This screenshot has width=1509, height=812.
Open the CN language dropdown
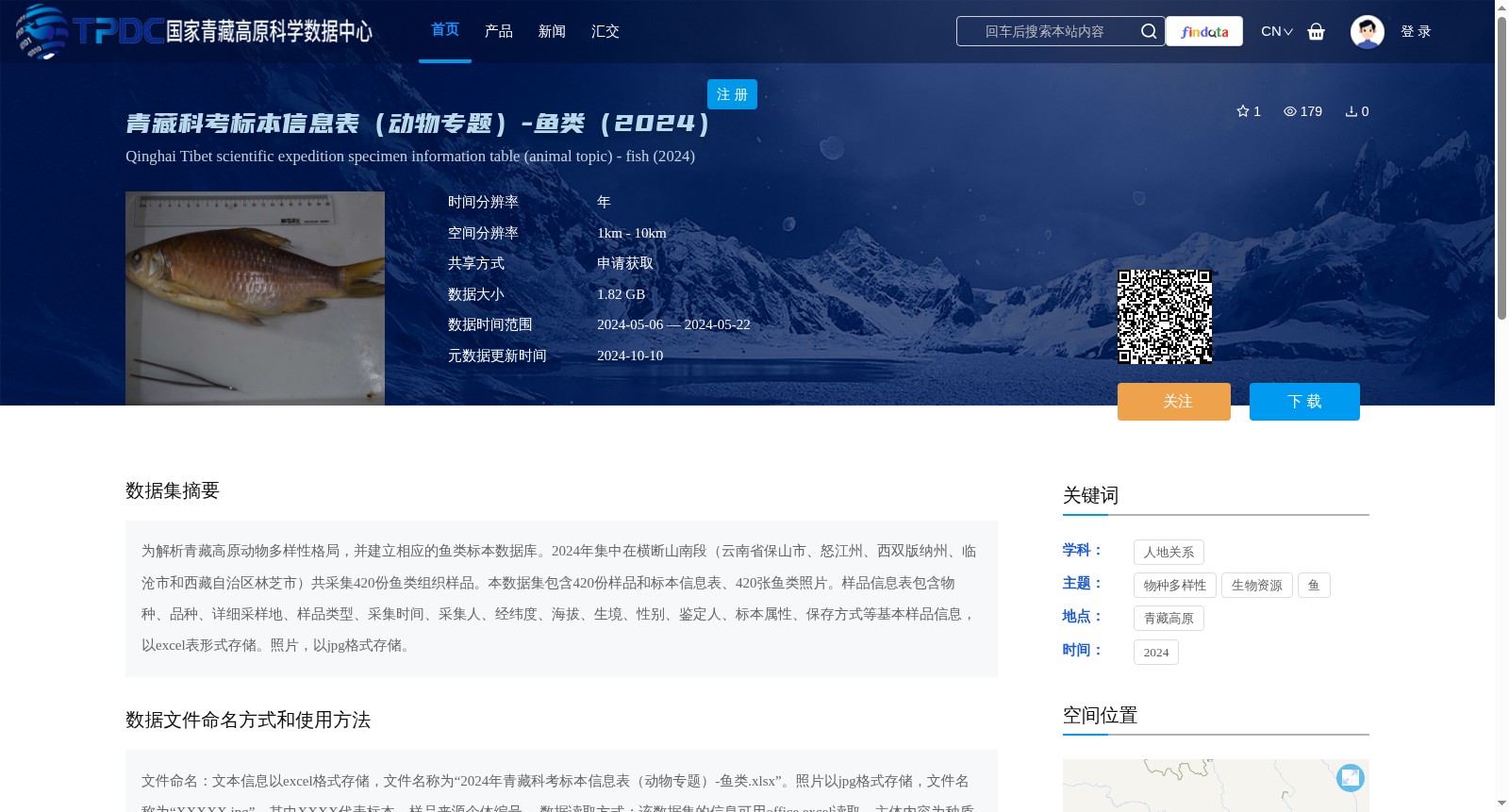tap(1277, 31)
